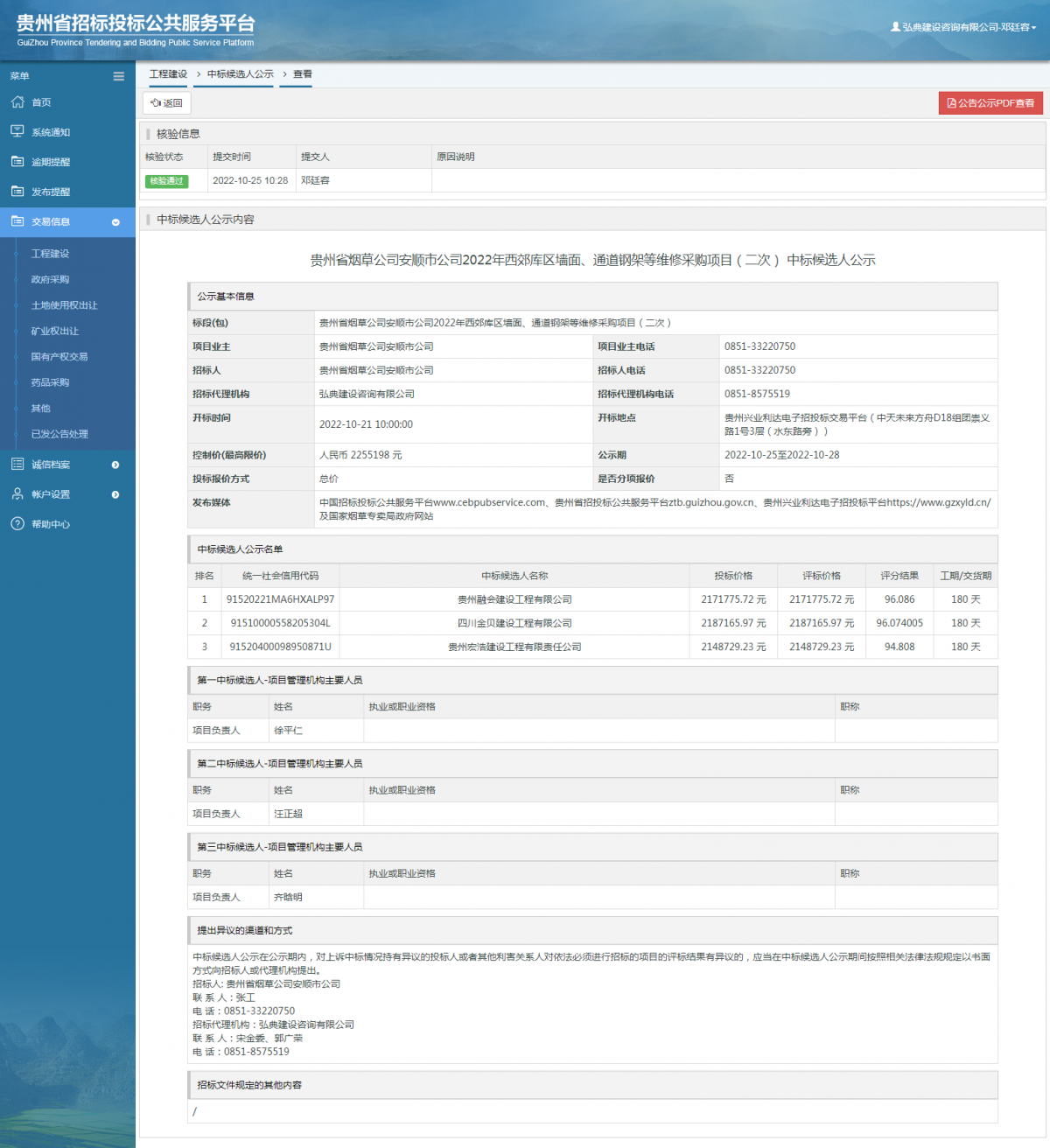Select 矿业权出让 submenu item

[x=54, y=331]
